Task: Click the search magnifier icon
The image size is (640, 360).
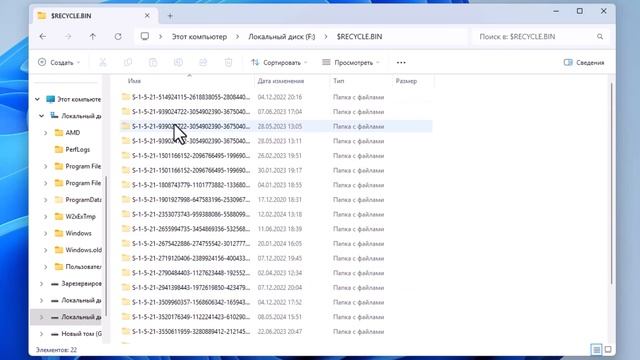Action: click(x=600, y=37)
